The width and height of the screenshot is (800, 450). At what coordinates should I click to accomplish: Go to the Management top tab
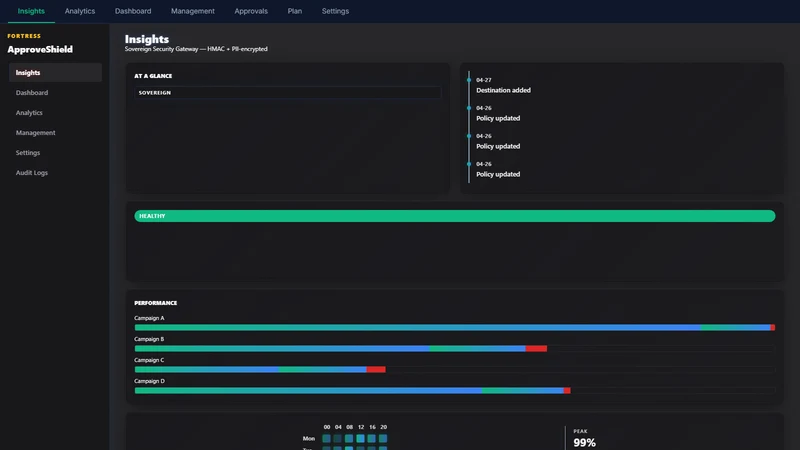tap(192, 11)
